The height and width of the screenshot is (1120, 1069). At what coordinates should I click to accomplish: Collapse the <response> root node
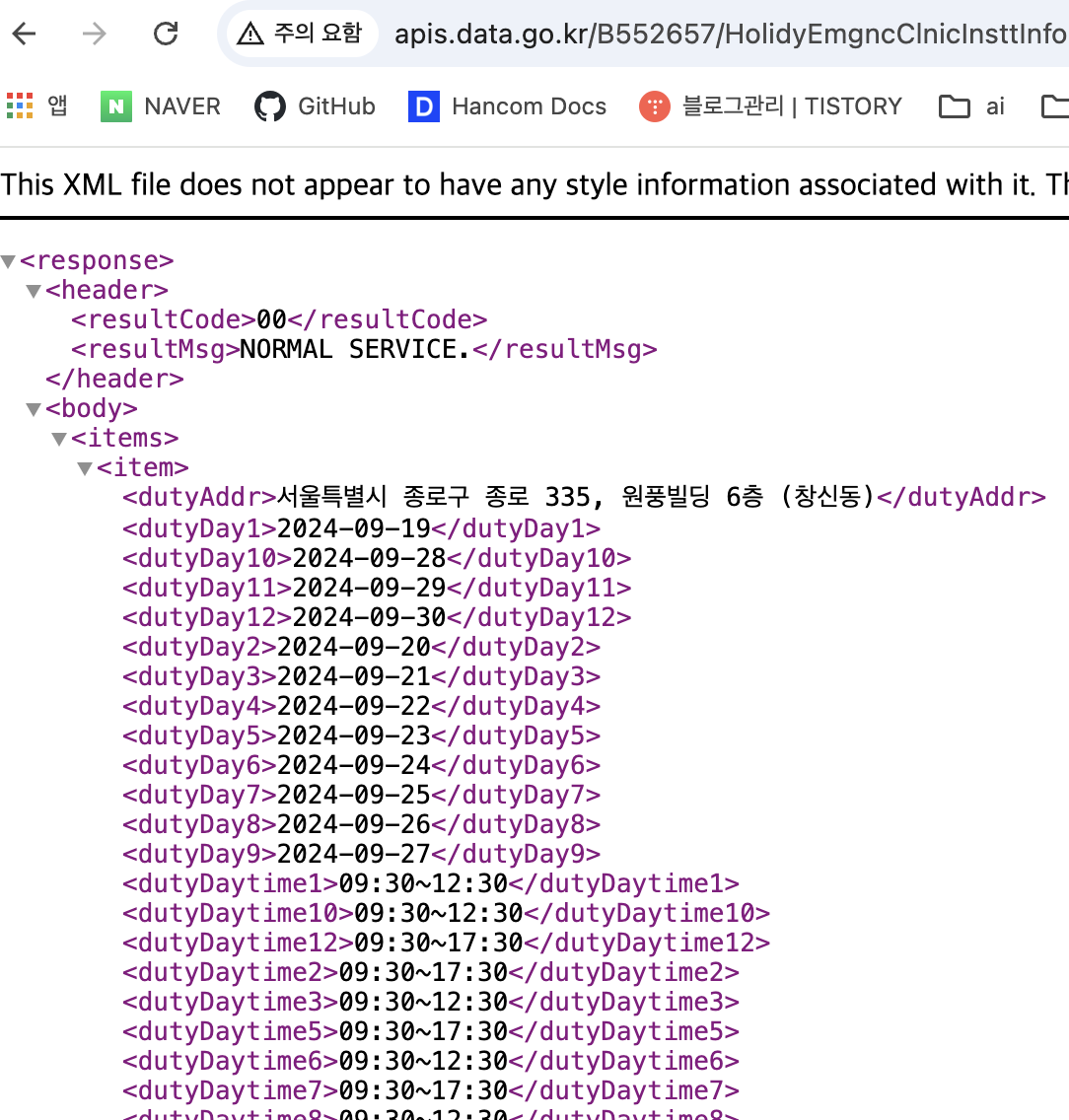point(9,261)
